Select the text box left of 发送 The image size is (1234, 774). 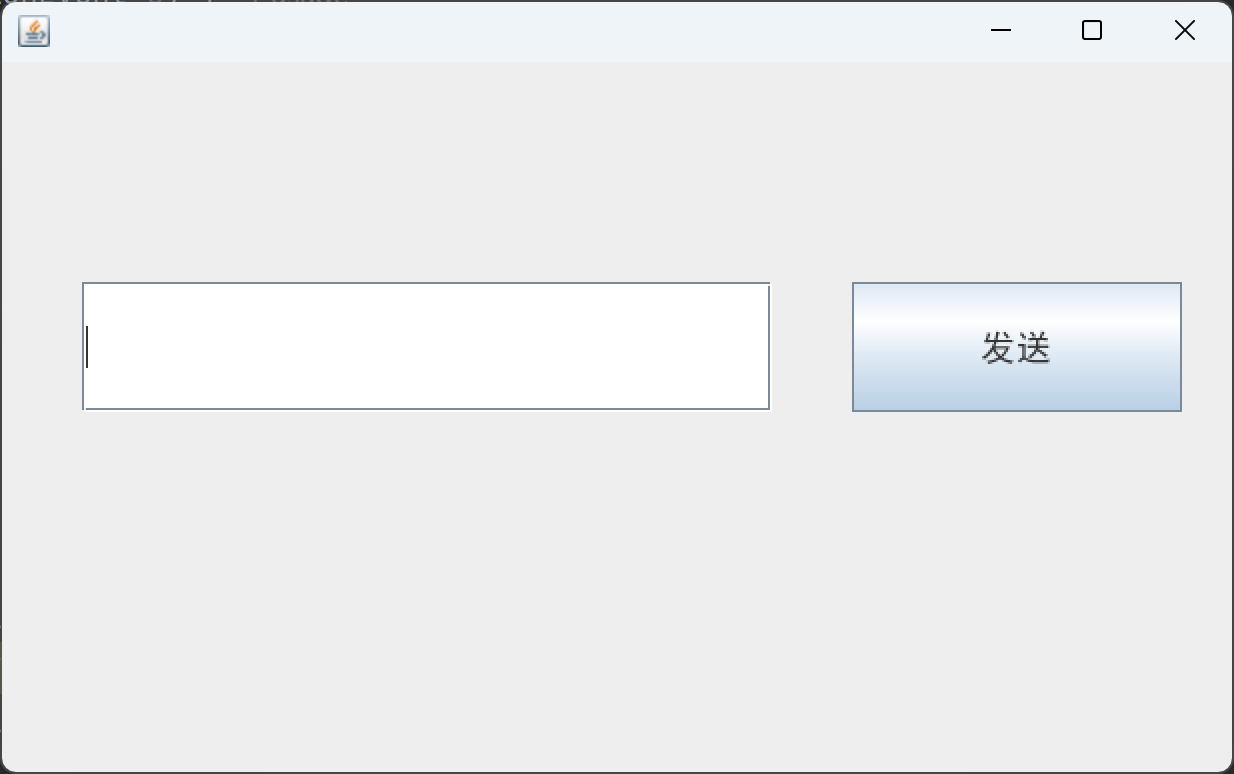pyautogui.click(x=426, y=346)
